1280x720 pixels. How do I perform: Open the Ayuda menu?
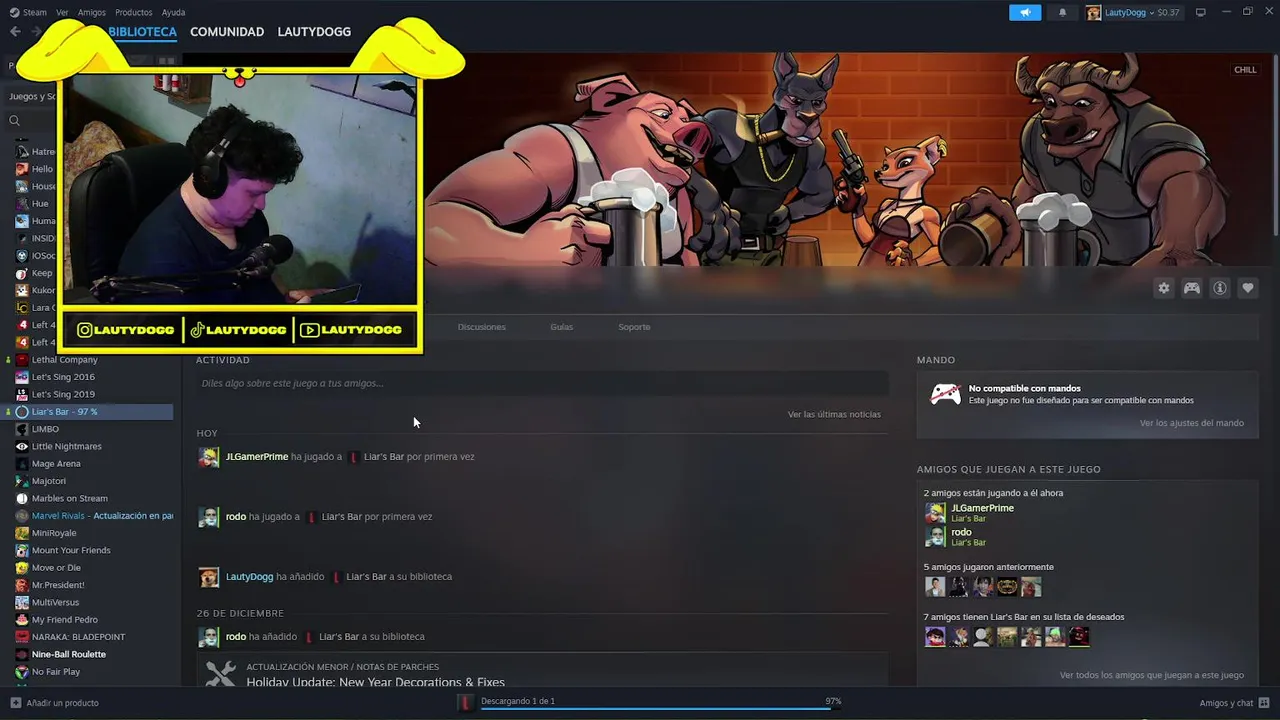[x=173, y=12]
